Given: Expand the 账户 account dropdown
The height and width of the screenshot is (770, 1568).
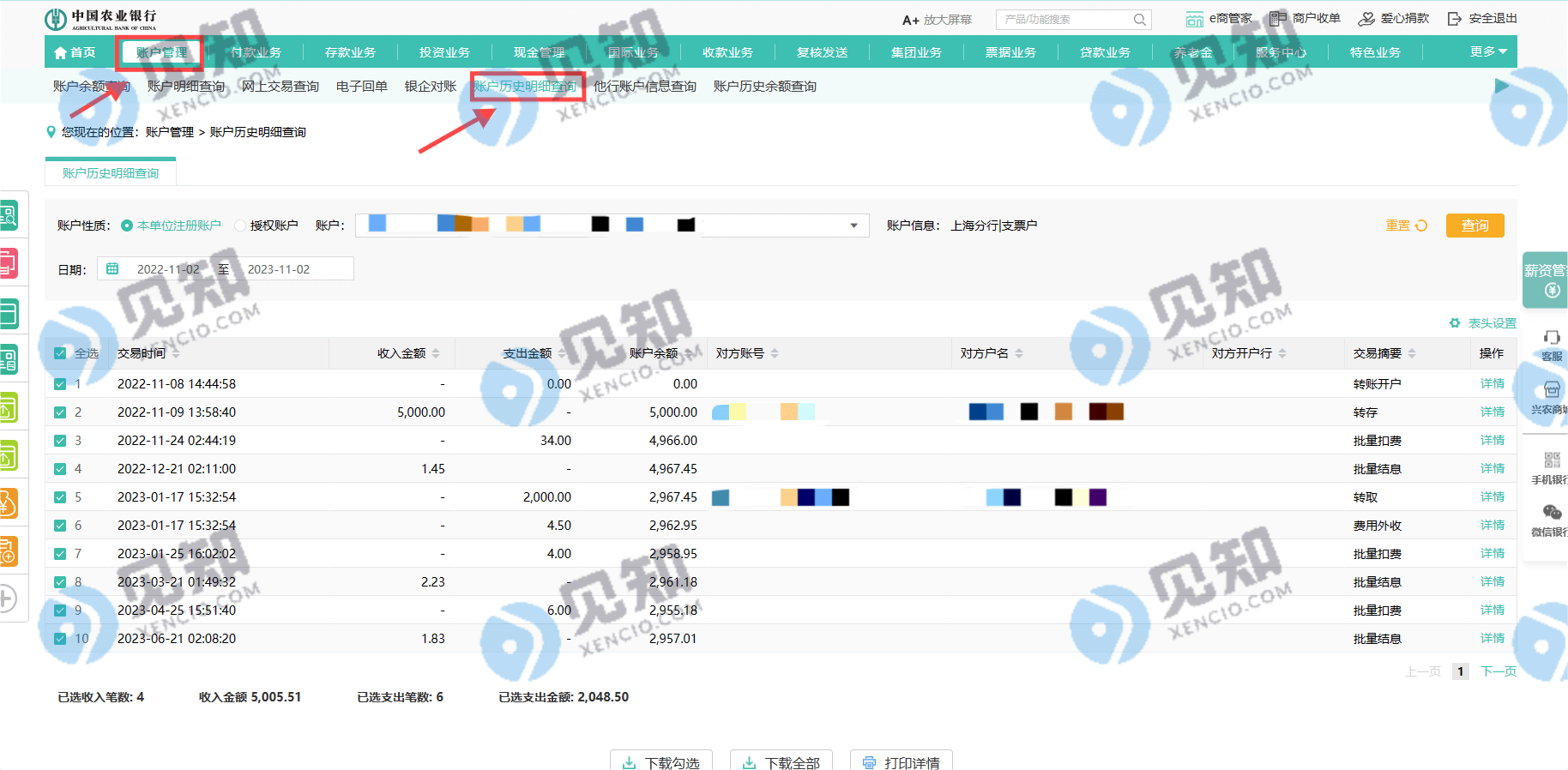Looking at the screenshot, I should (x=853, y=226).
